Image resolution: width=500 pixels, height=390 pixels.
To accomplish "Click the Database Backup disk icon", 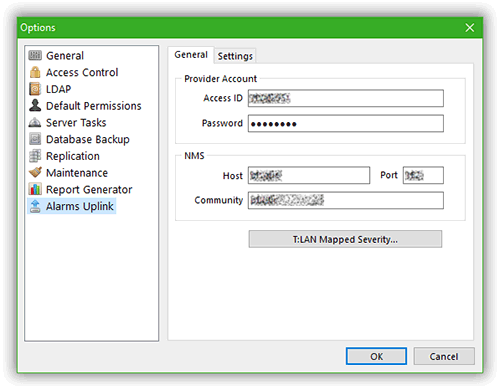I will [35, 139].
